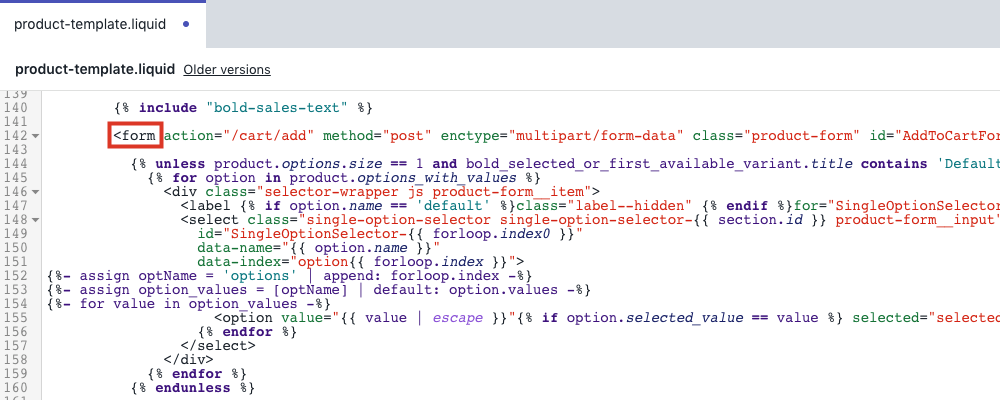
Task: Collapse the fold arrow on line 142
Action: tap(34, 136)
